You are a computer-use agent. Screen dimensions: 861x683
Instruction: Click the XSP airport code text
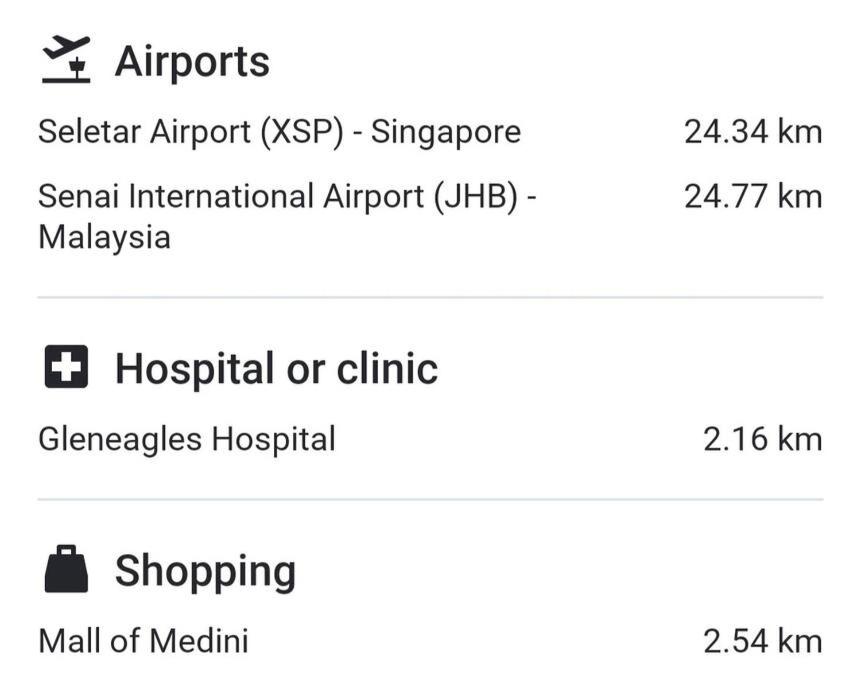[302, 132]
